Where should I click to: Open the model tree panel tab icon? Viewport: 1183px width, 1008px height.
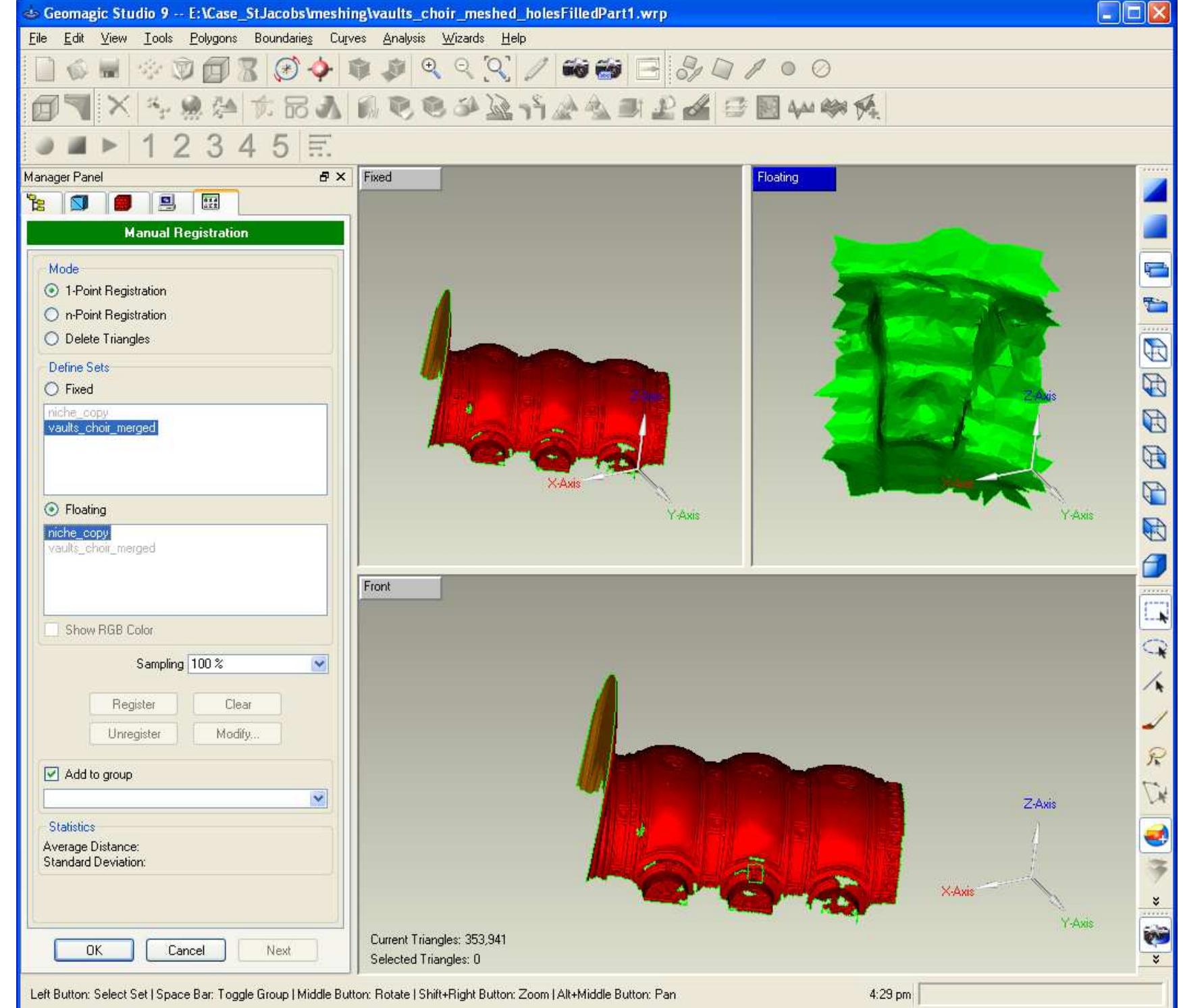point(36,203)
